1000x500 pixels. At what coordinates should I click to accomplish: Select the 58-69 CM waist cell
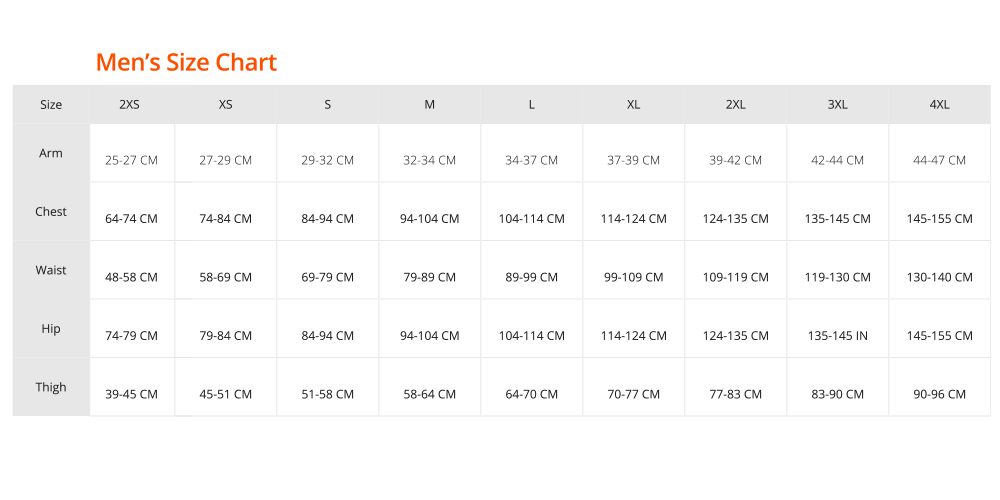(226, 277)
